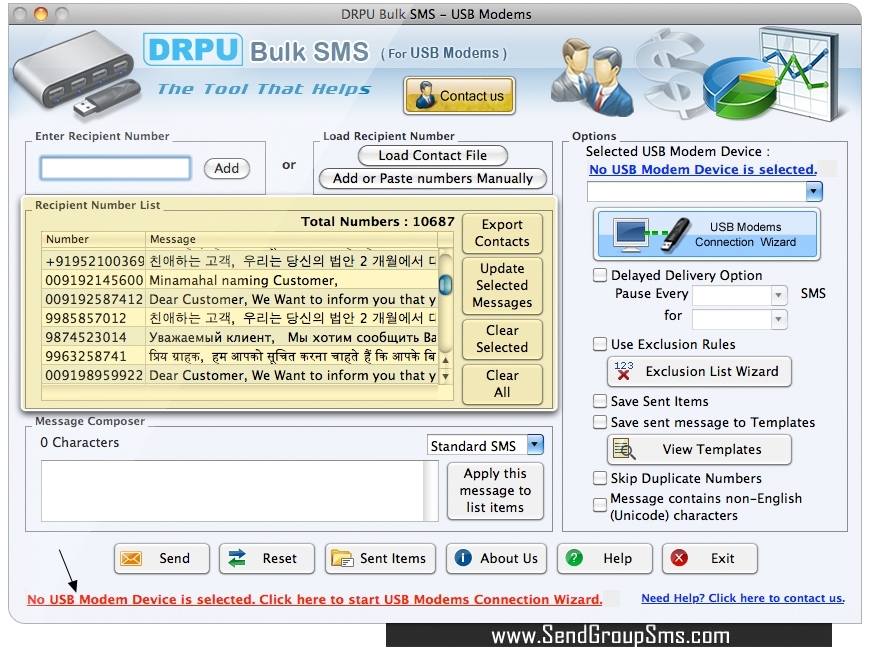Viewport: 870px width, 649px height.
Task: Click the Contact us person icon
Action: [x=425, y=95]
